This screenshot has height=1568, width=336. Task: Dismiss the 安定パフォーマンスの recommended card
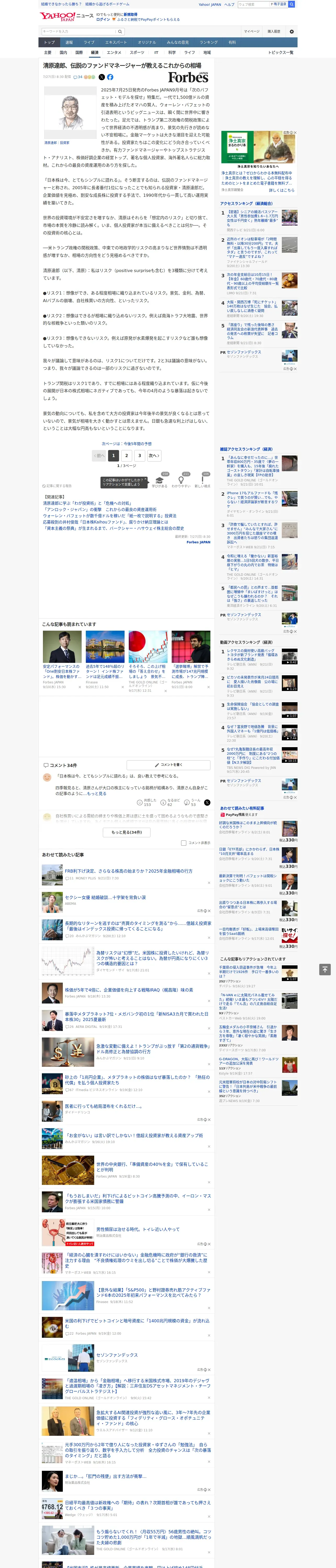tap(80, 687)
